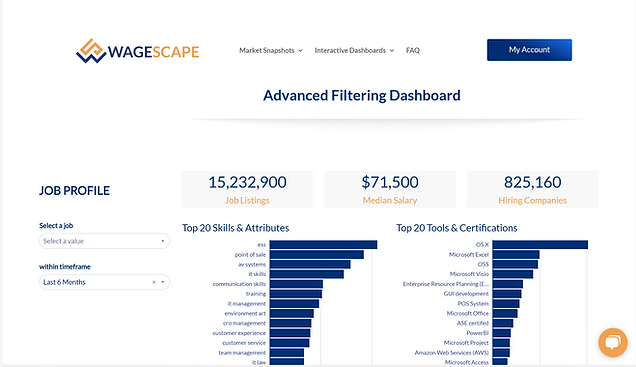Open the chat bubble widget

point(612,342)
